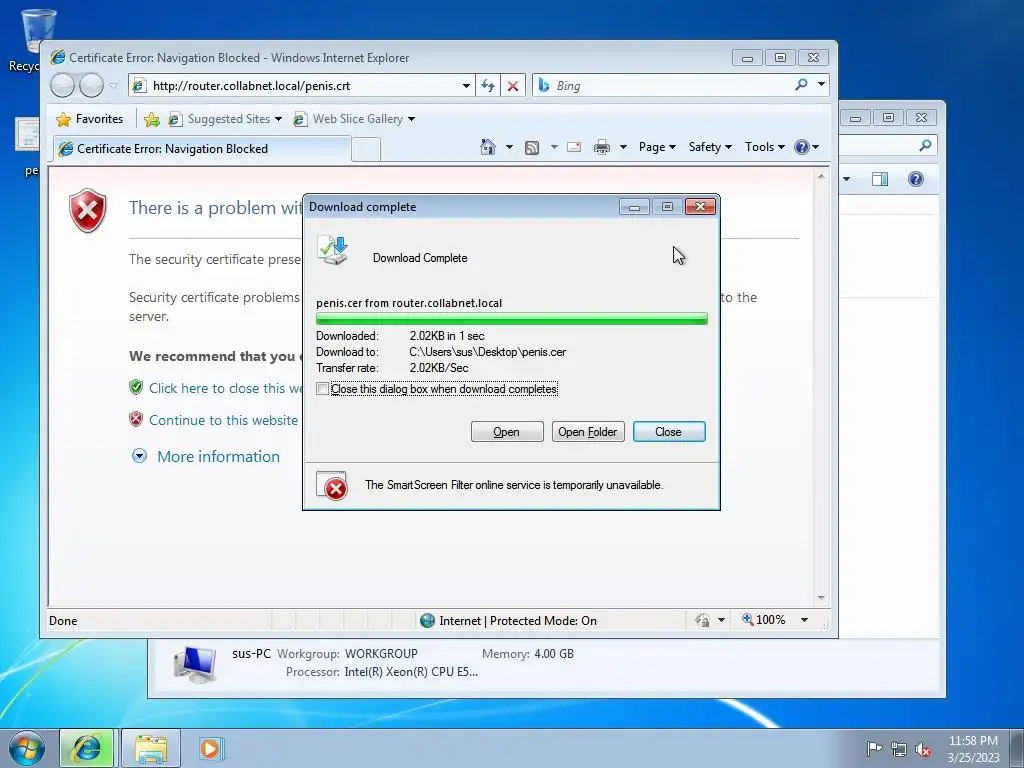
Task: Open the recent pages dropdown arrow
Action: coord(114,86)
